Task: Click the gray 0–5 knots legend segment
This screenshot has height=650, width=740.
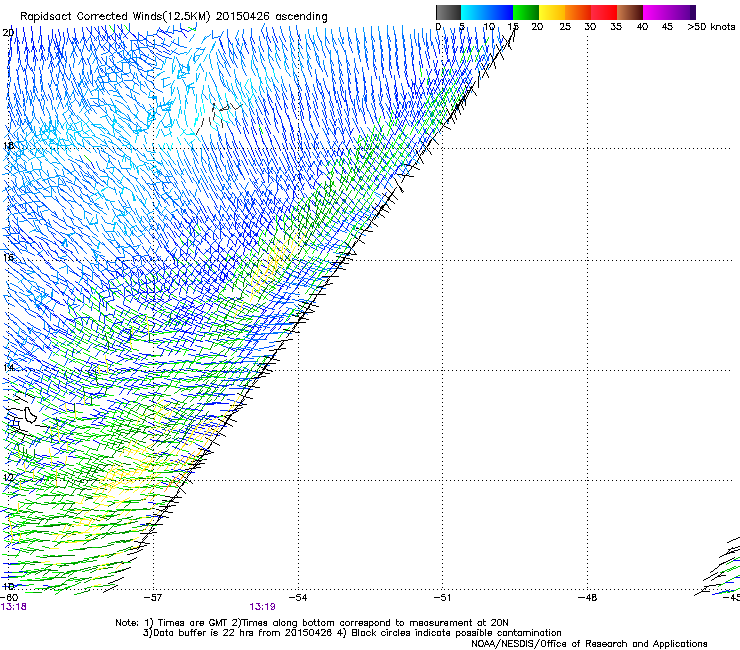Action: point(448,12)
